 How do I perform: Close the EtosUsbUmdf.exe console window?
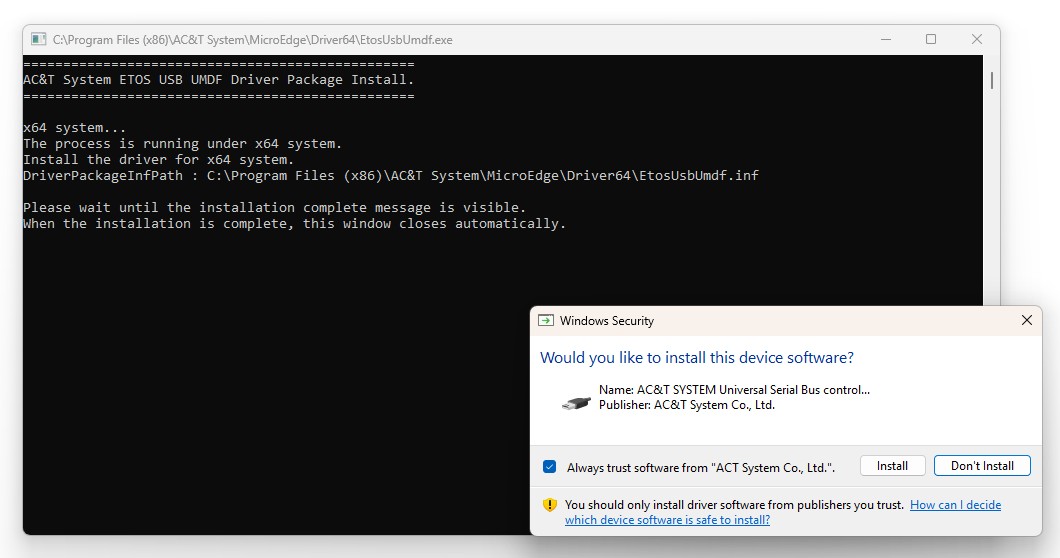977,39
